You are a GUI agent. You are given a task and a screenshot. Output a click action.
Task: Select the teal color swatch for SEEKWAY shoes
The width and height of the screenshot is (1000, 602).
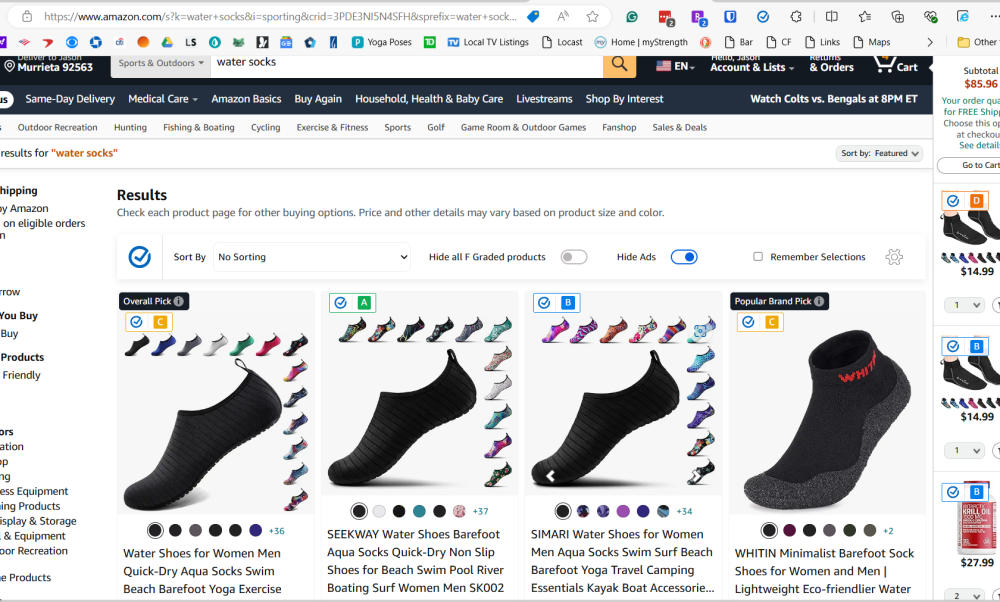(x=419, y=511)
